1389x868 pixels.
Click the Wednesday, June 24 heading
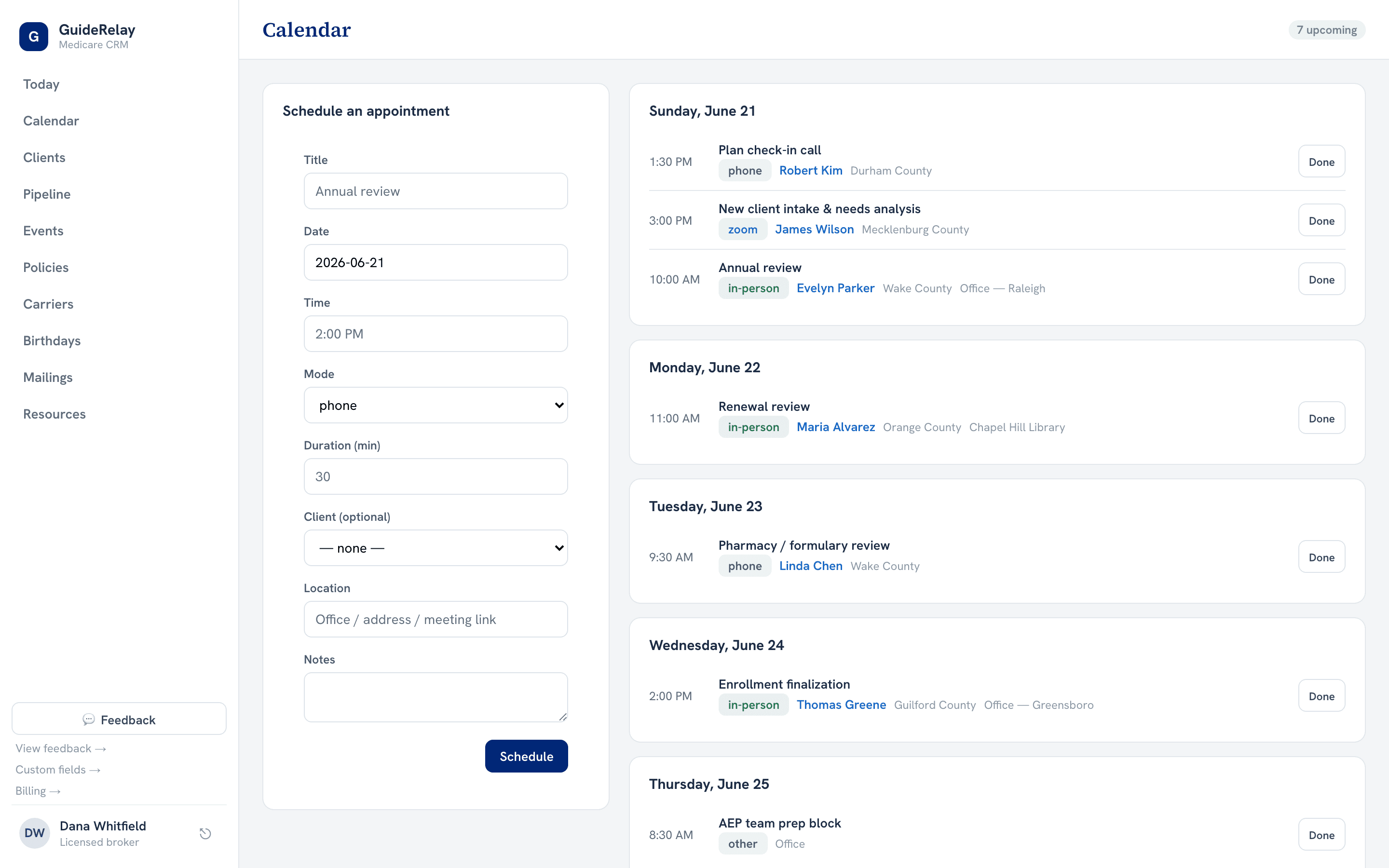716,645
